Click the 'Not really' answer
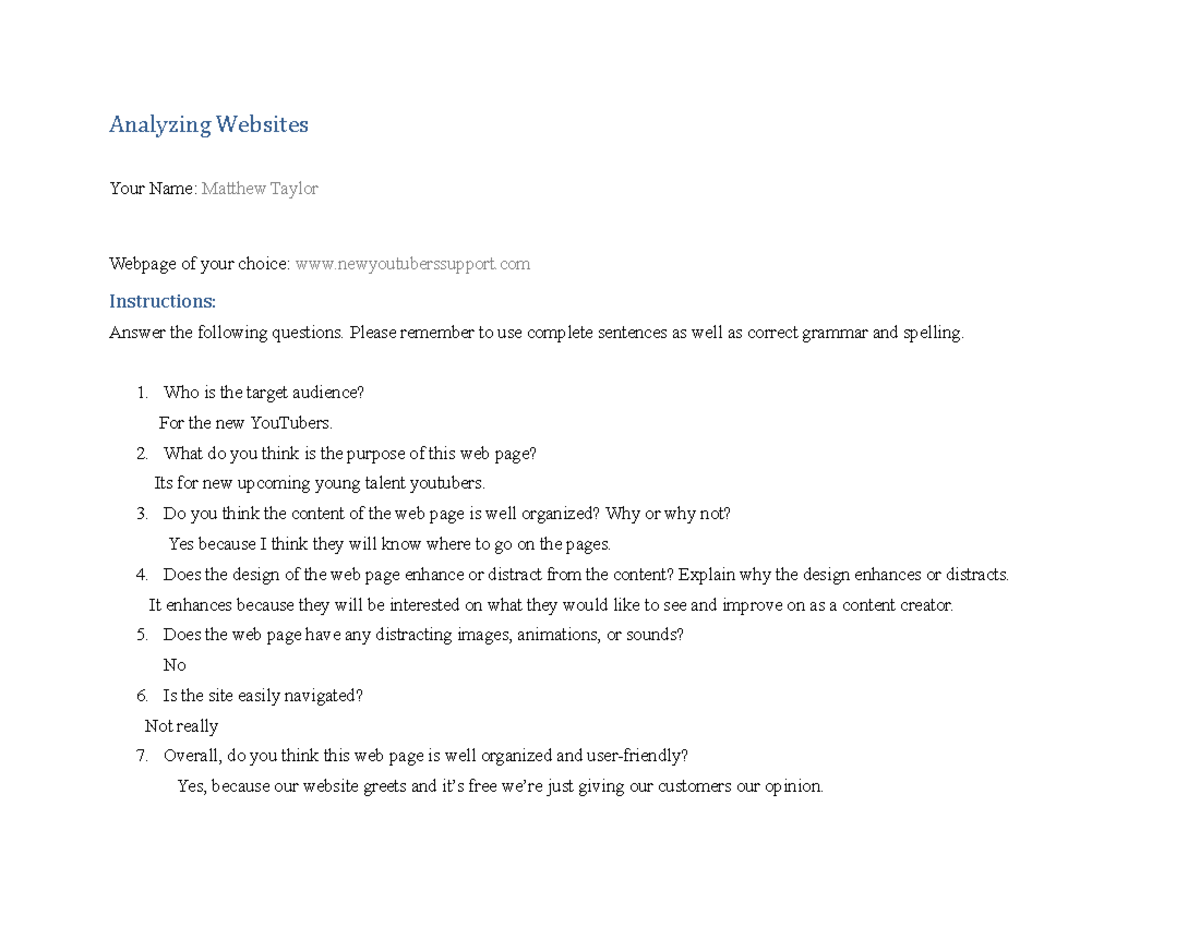Screen dimensions: 1200x927 pyautogui.click(x=182, y=726)
